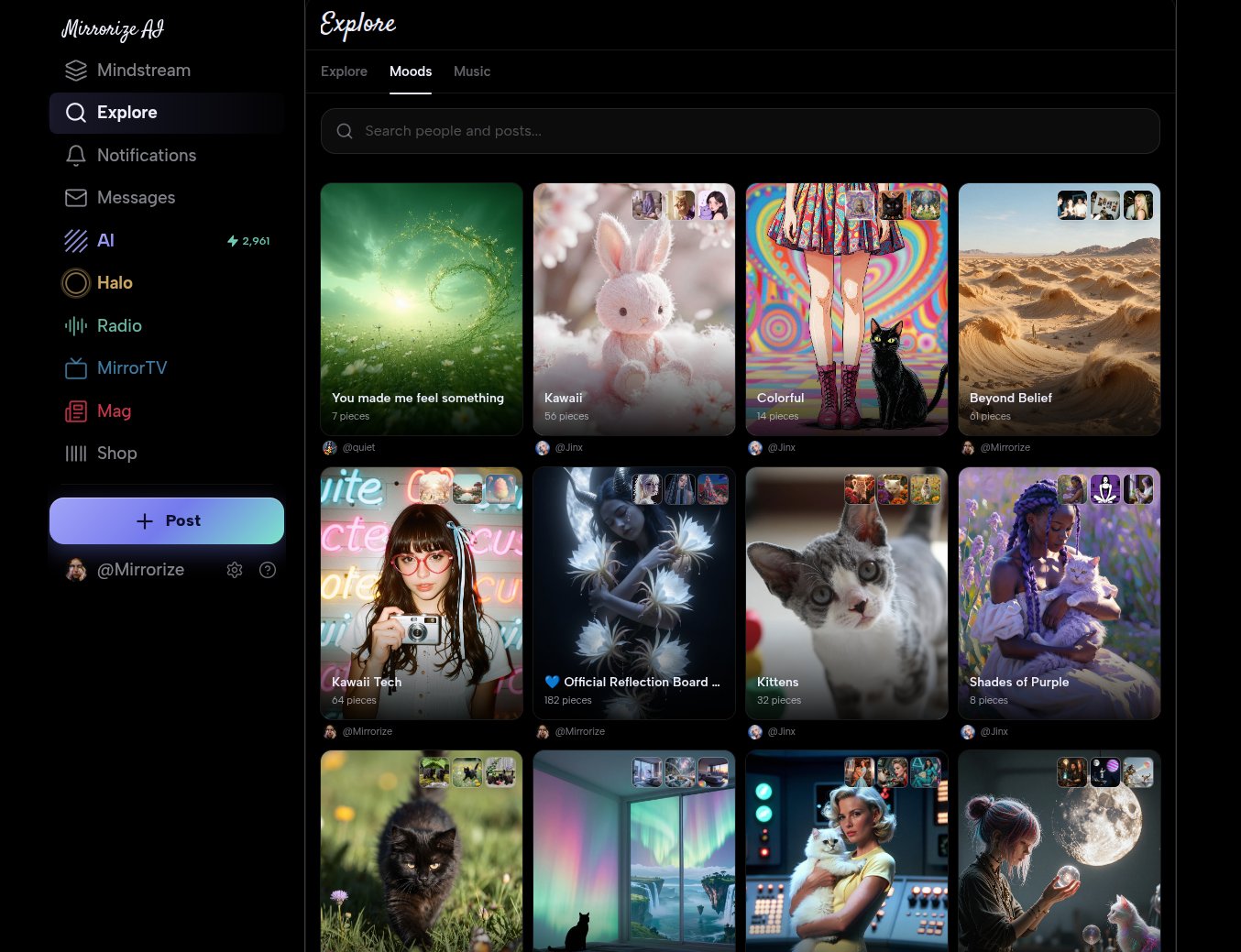This screenshot has width=1241, height=952.
Task: Open @Jinx profile under Shades of Purple
Action: tap(985, 732)
